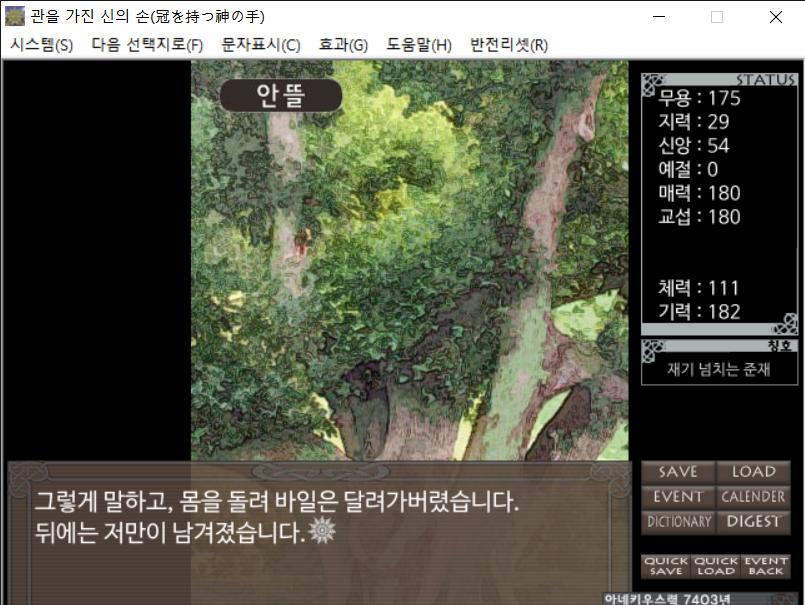The width and height of the screenshot is (805, 605).
Task: Open the 다음 선택지로(F) menu
Action: (147, 45)
